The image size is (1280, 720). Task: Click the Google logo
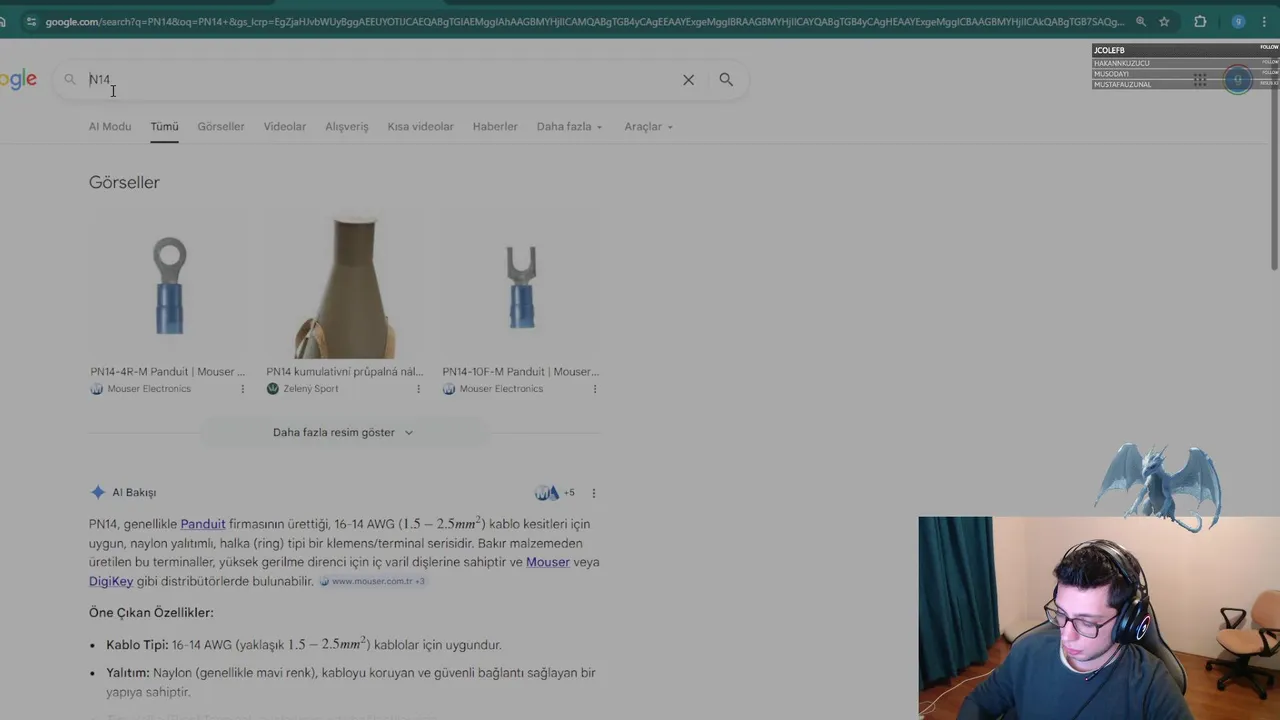coord(18,80)
